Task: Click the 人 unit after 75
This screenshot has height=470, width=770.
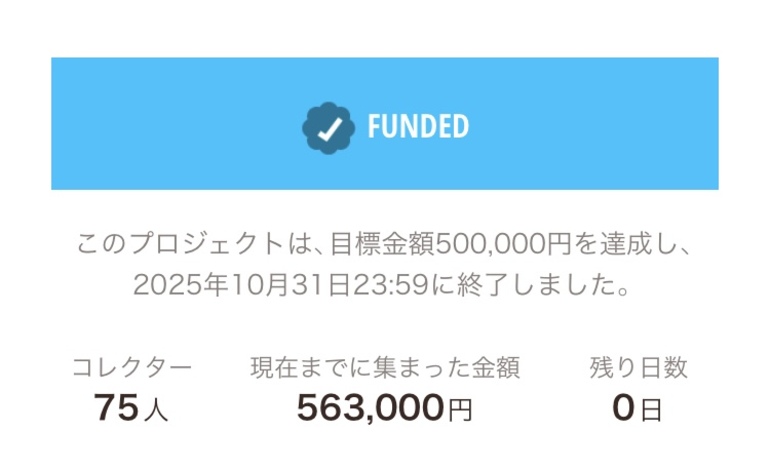Action: [x=156, y=410]
